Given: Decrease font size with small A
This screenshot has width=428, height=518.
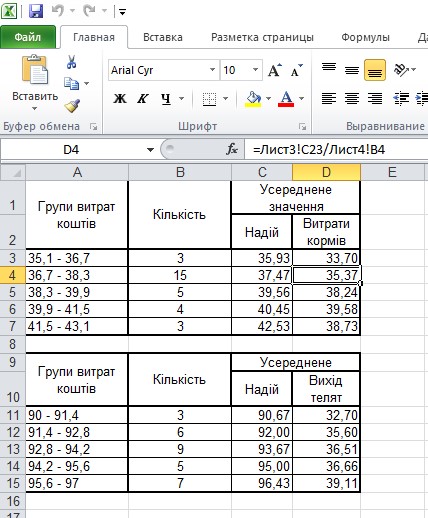Looking at the screenshot, I should [x=296, y=70].
